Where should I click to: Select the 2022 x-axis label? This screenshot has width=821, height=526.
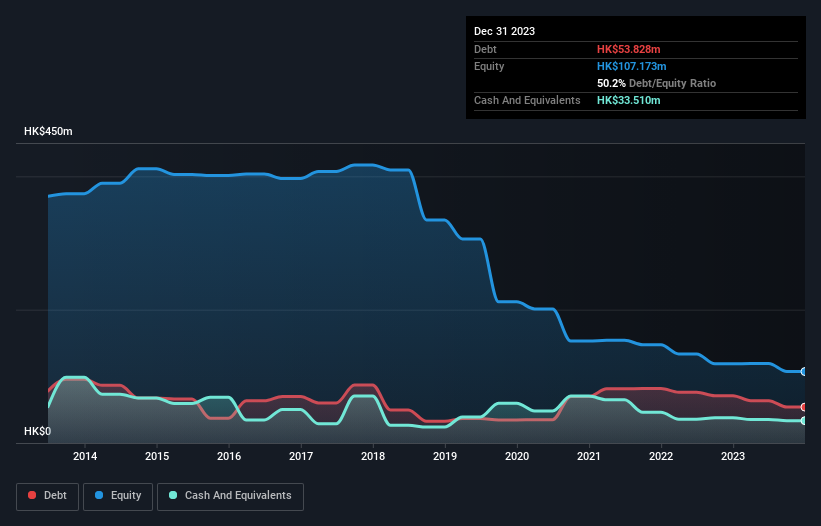click(661, 456)
